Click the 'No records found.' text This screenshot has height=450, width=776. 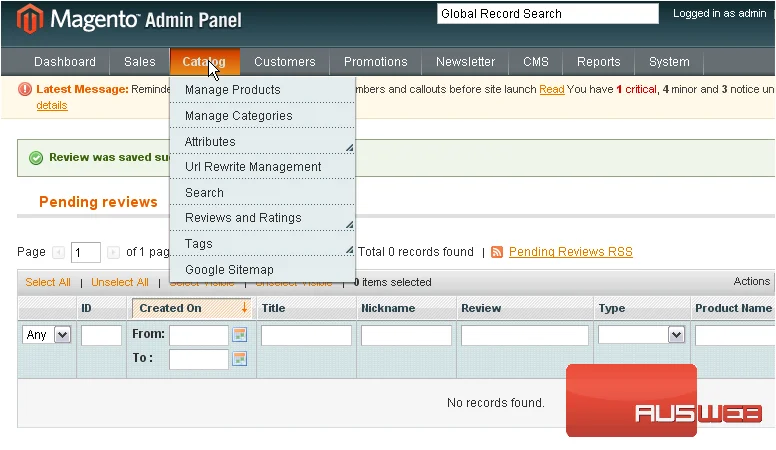[x=495, y=402]
